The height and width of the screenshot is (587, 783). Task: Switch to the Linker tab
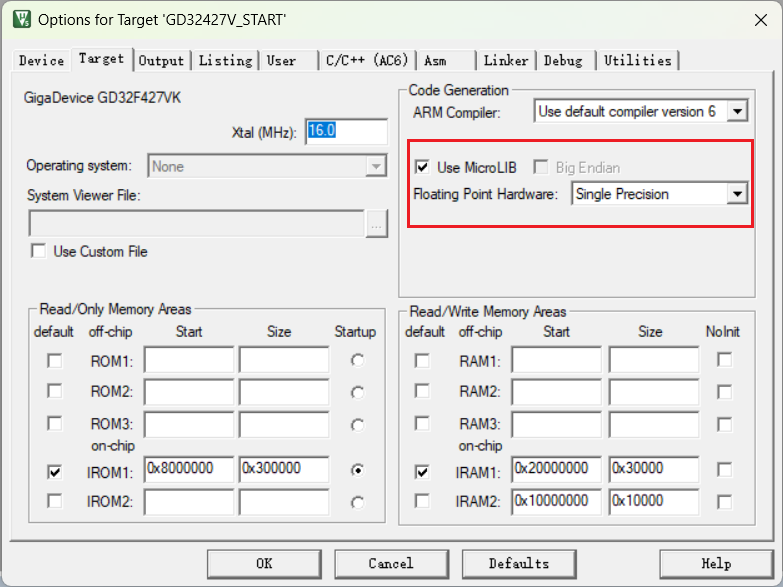[506, 61]
